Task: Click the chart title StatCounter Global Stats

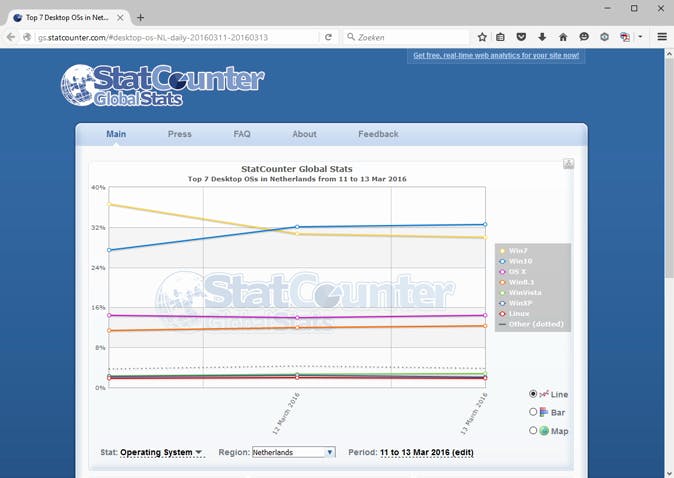Action: (297, 169)
